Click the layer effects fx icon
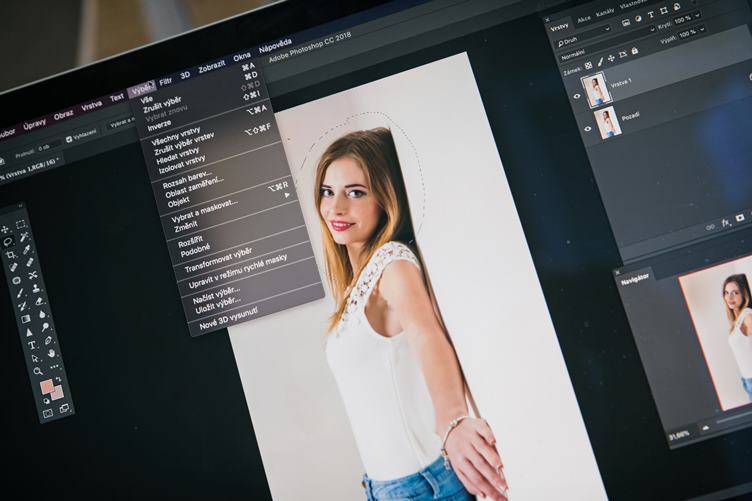This screenshot has width=752, height=501. [726, 223]
